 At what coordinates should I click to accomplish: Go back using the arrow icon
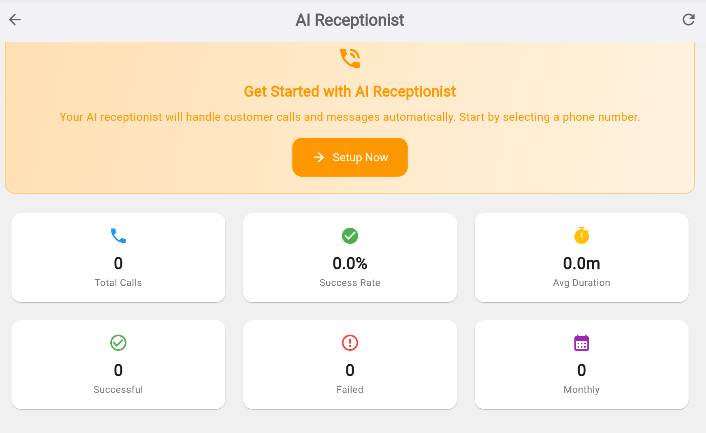click(15, 20)
